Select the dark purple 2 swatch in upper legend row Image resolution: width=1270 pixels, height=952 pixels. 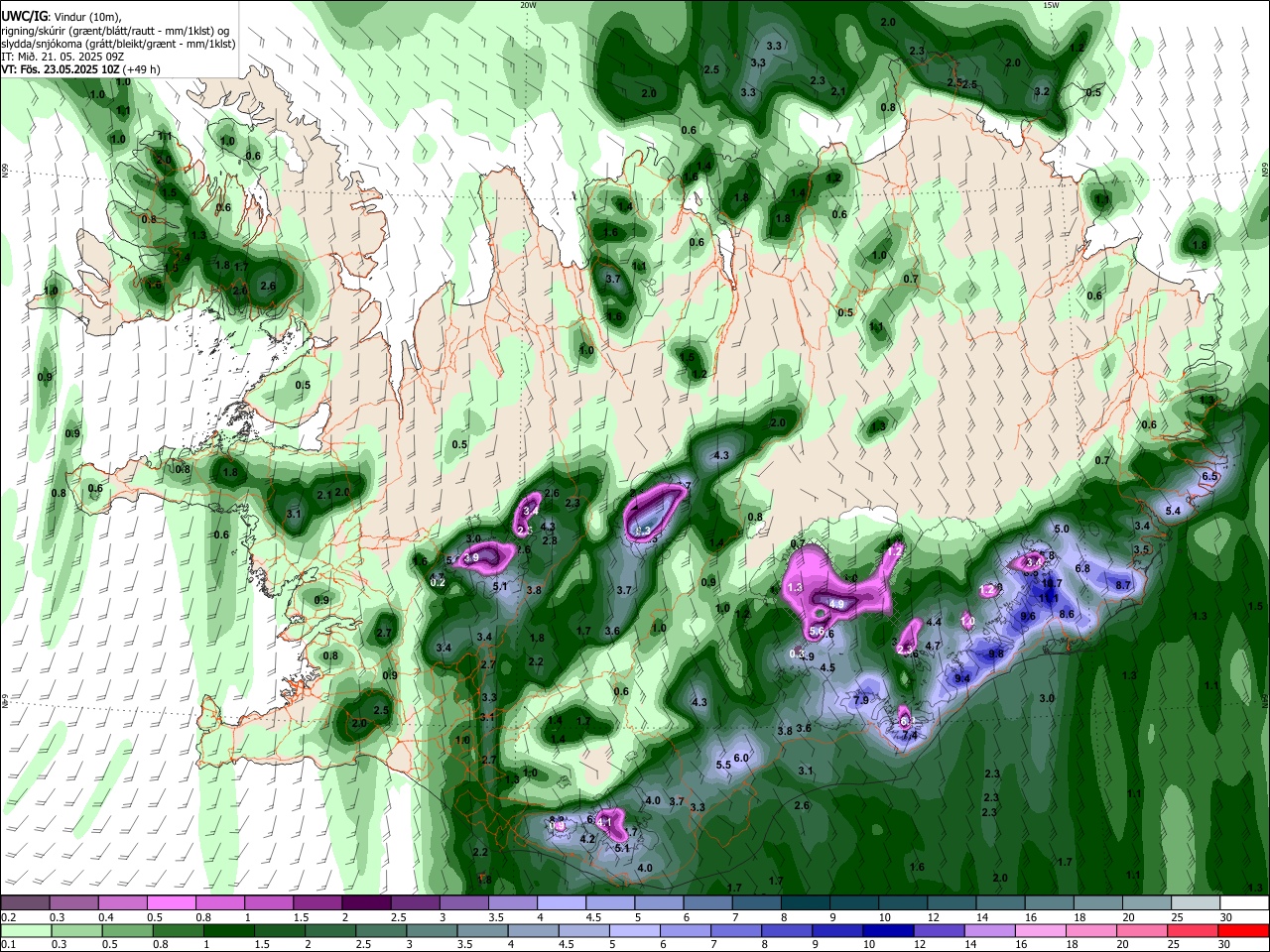coord(366,903)
